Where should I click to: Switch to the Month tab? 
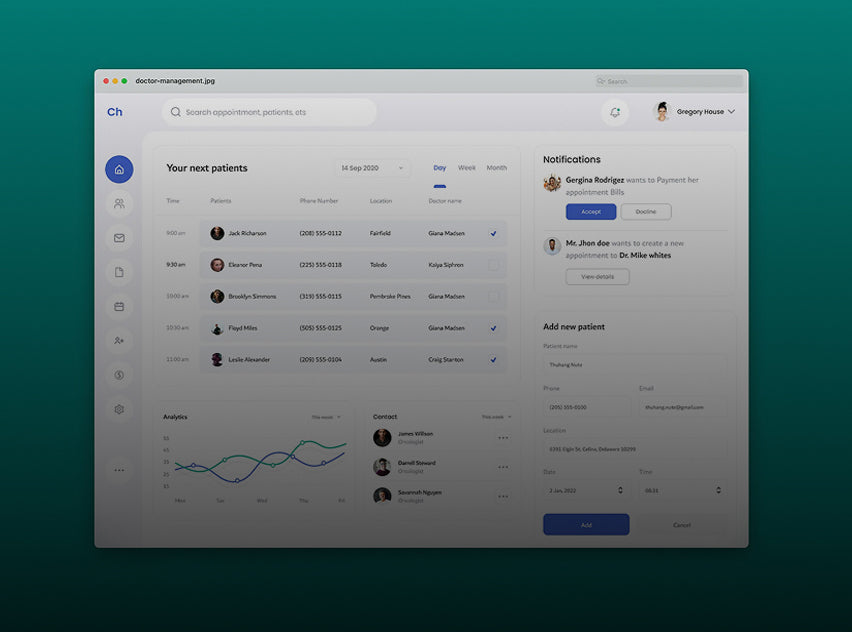(496, 168)
